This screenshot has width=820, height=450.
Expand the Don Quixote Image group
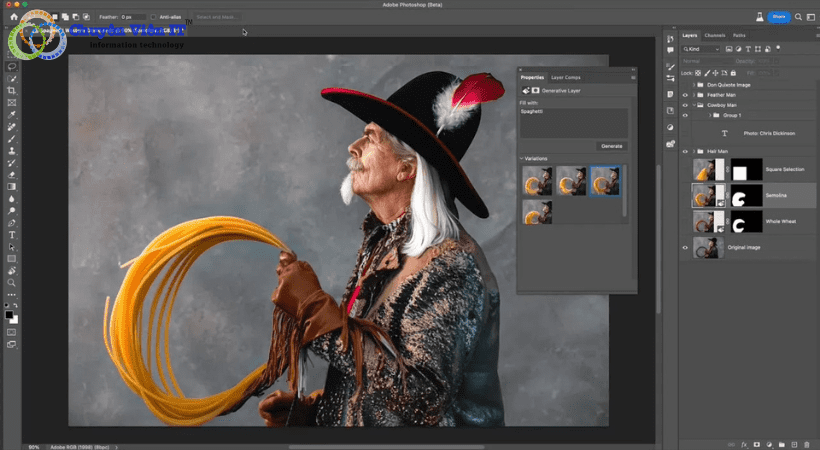click(x=695, y=84)
